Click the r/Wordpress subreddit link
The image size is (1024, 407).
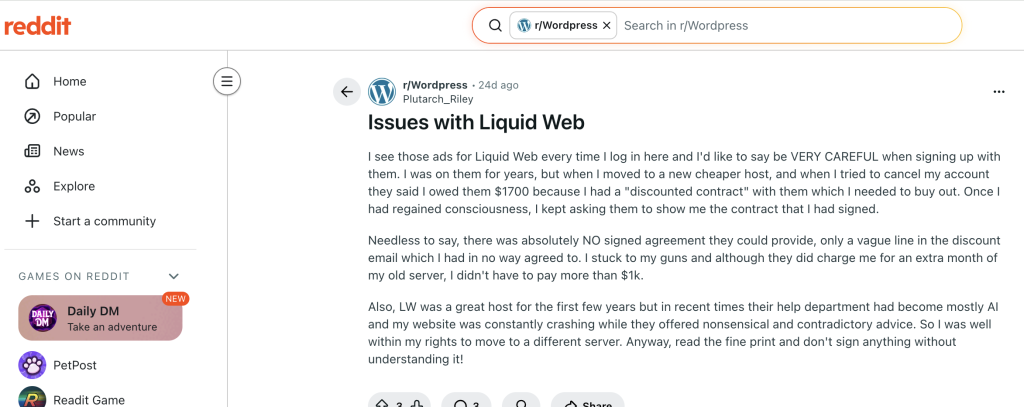(x=434, y=85)
